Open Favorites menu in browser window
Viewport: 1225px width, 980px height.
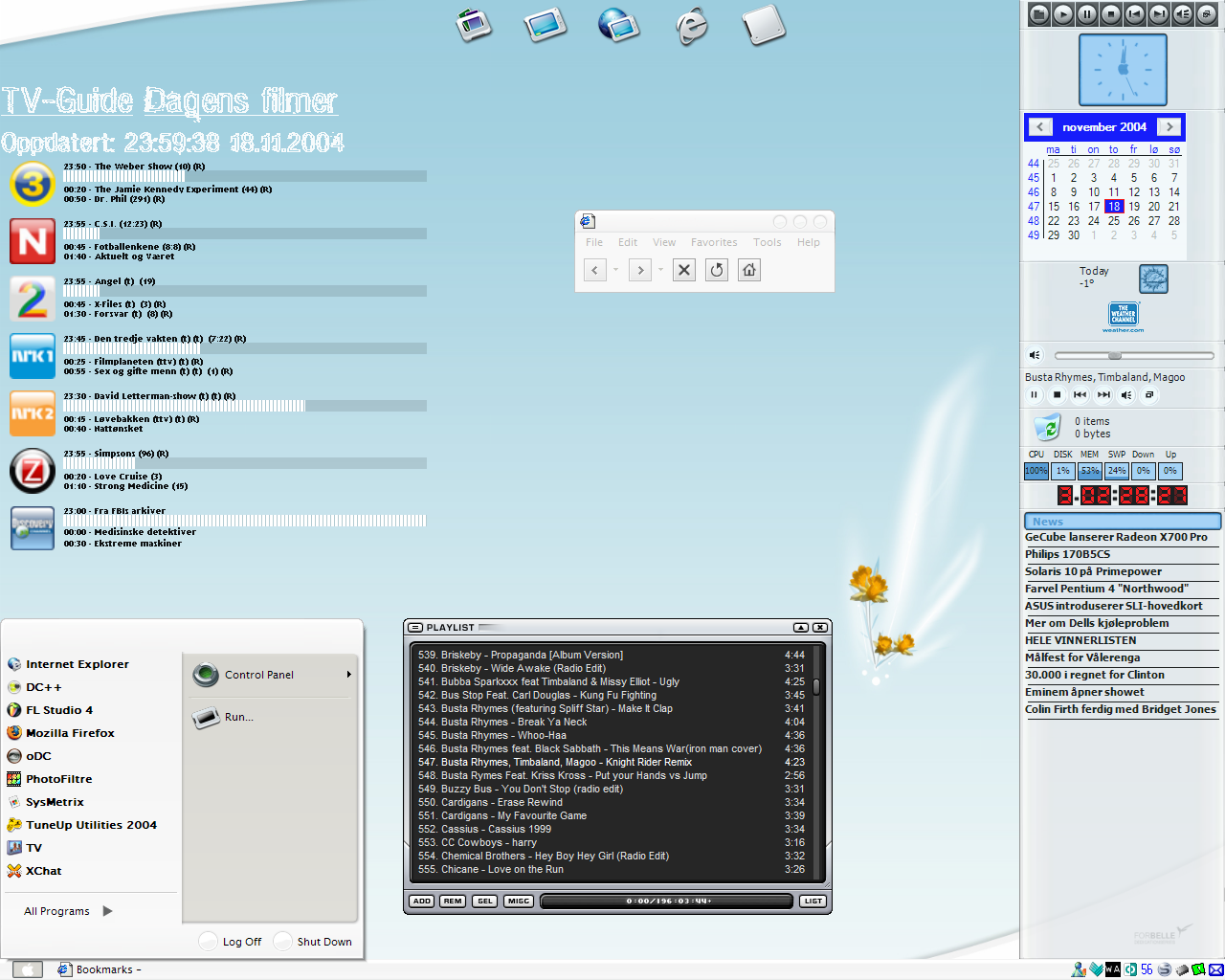click(x=714, y=242)
